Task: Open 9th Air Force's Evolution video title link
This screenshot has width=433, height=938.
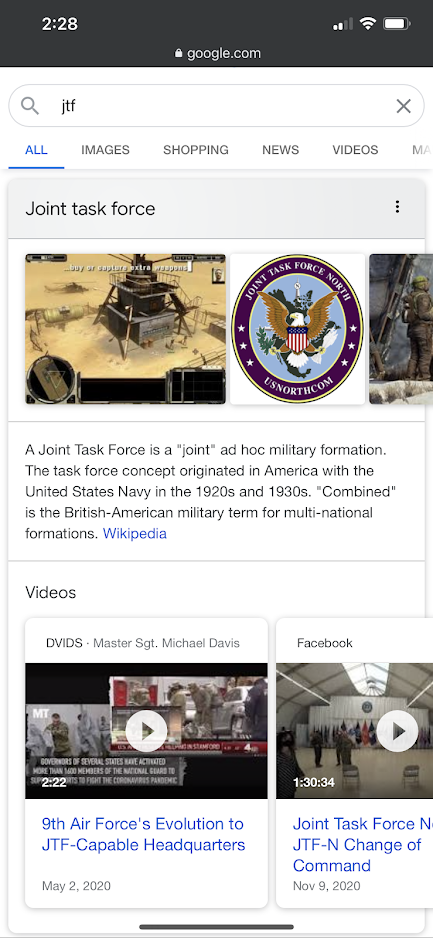Action: pos(144,834)
